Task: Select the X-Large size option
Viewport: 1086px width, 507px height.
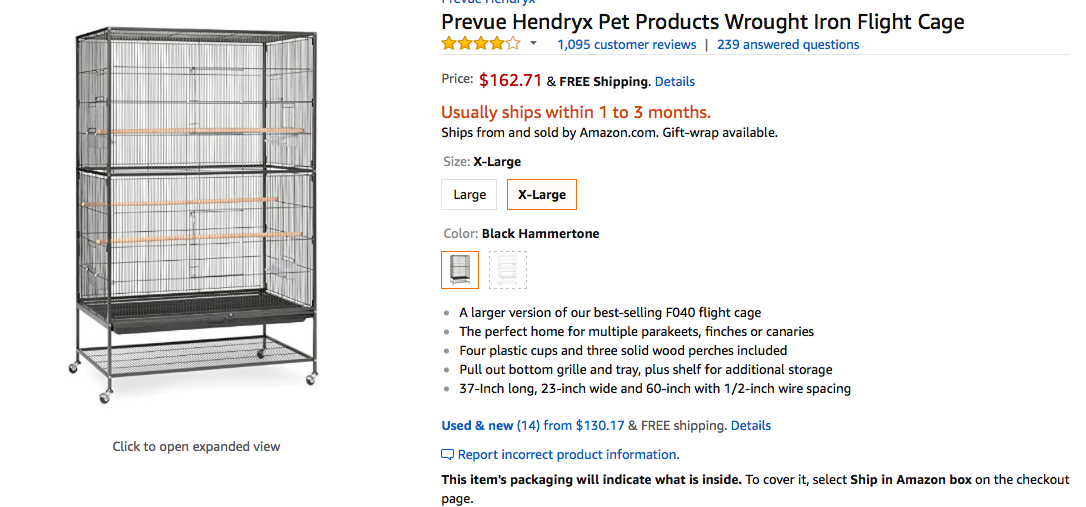Action: pos(542,195)
